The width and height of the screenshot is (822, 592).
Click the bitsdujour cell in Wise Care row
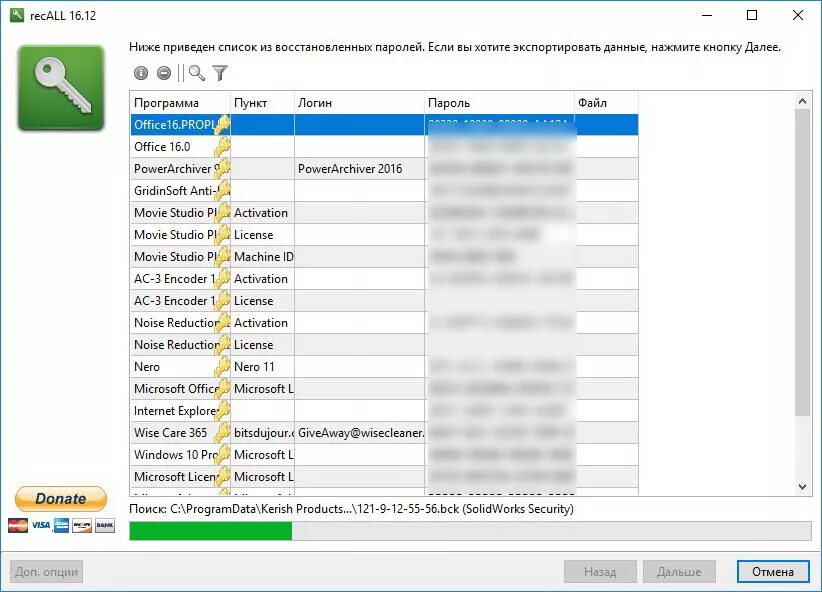coord(262,433)
